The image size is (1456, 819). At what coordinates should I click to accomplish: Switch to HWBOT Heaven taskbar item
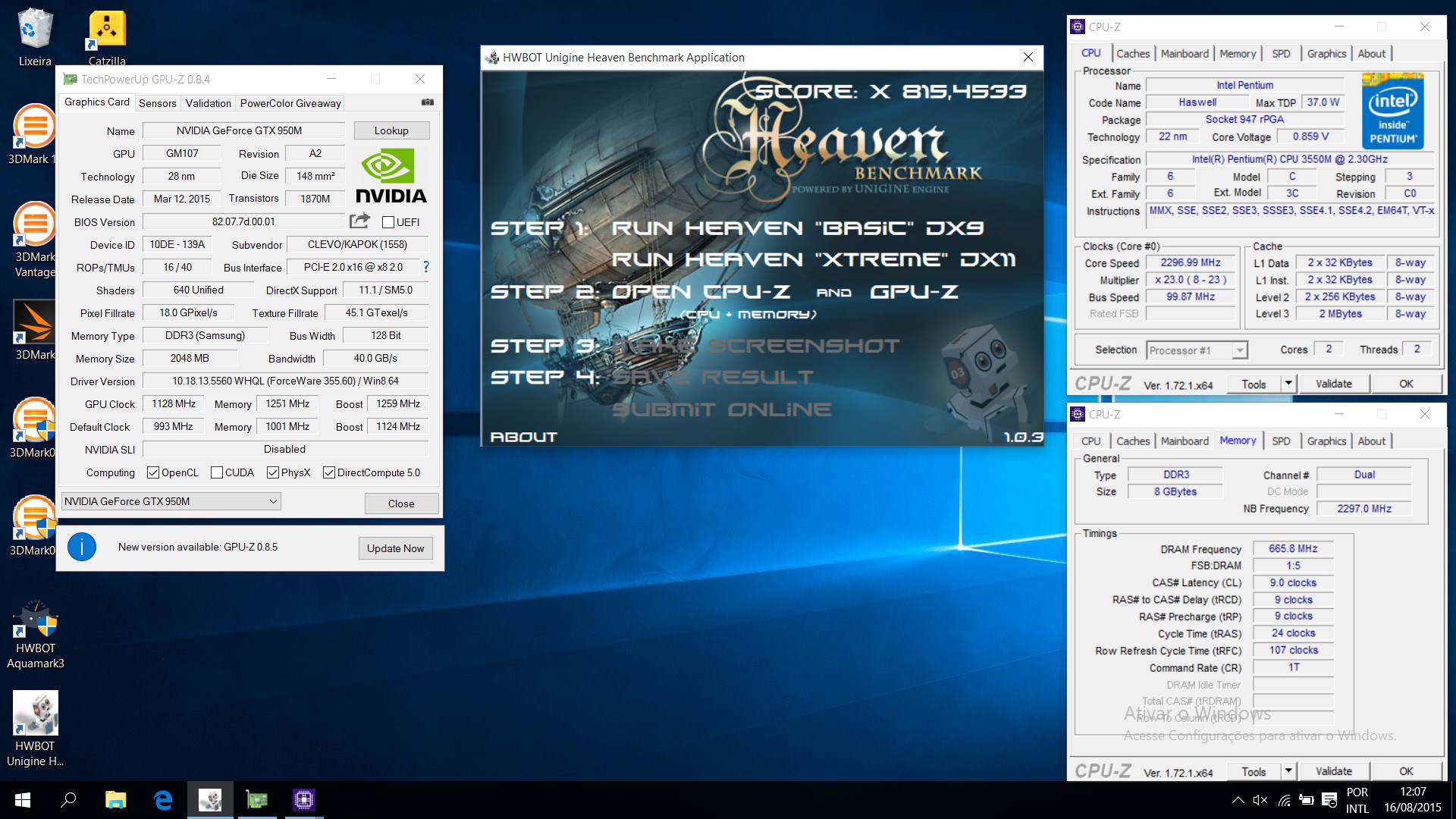click(210, 800)
